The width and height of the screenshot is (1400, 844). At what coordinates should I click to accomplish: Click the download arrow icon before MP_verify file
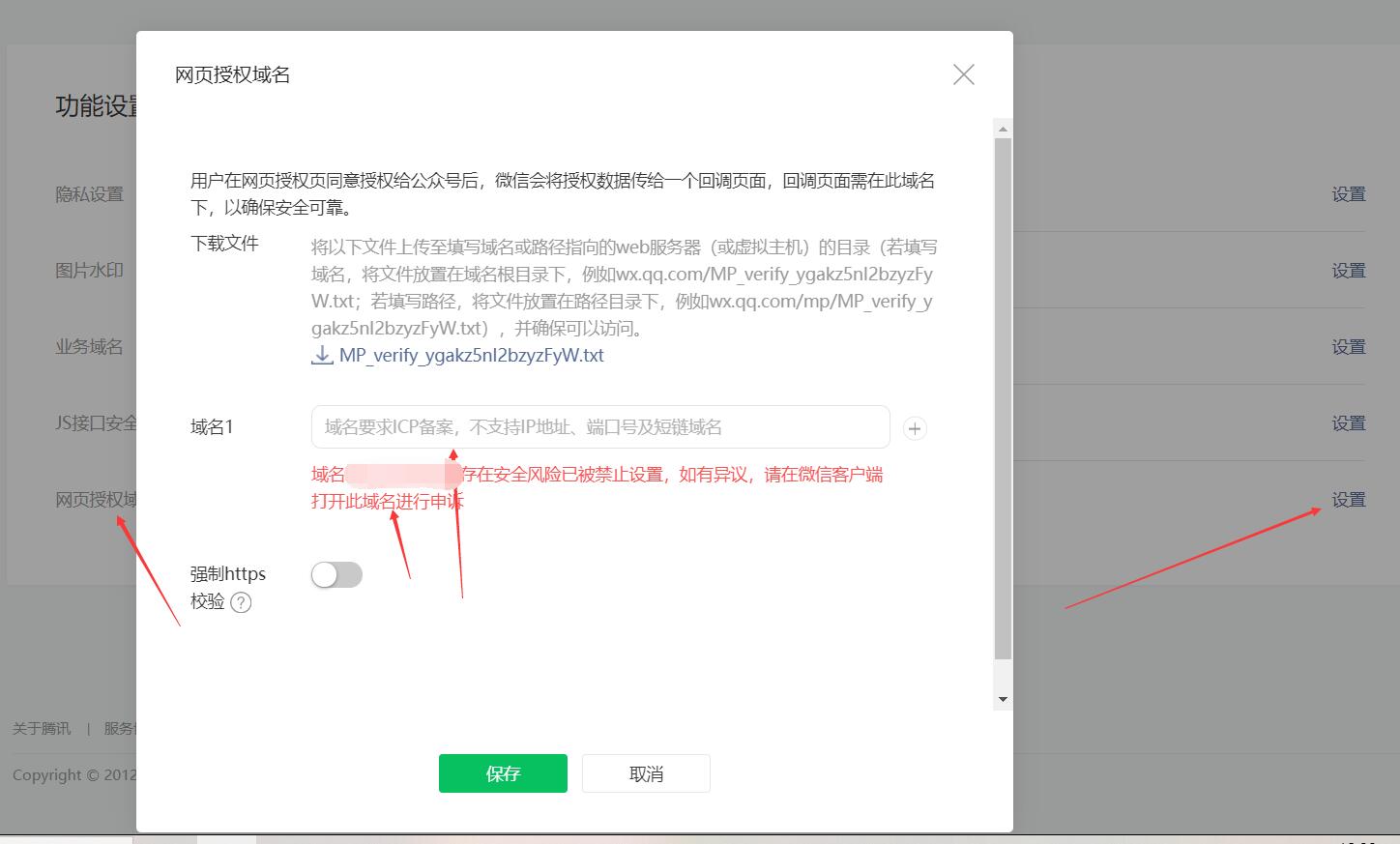pos(322,355)
